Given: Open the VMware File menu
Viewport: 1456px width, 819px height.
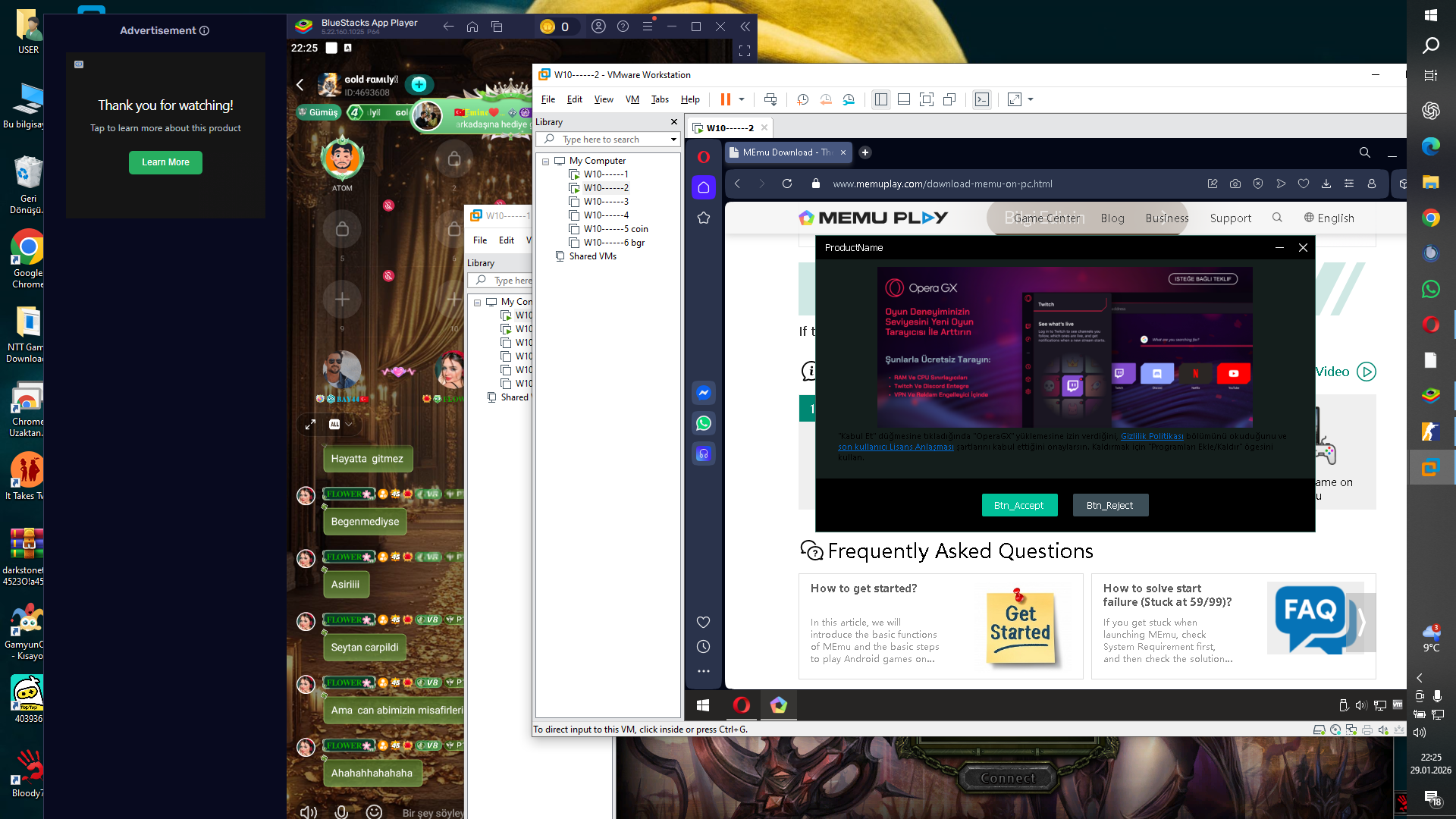Looking at the screenshot, I should (548, 99).
